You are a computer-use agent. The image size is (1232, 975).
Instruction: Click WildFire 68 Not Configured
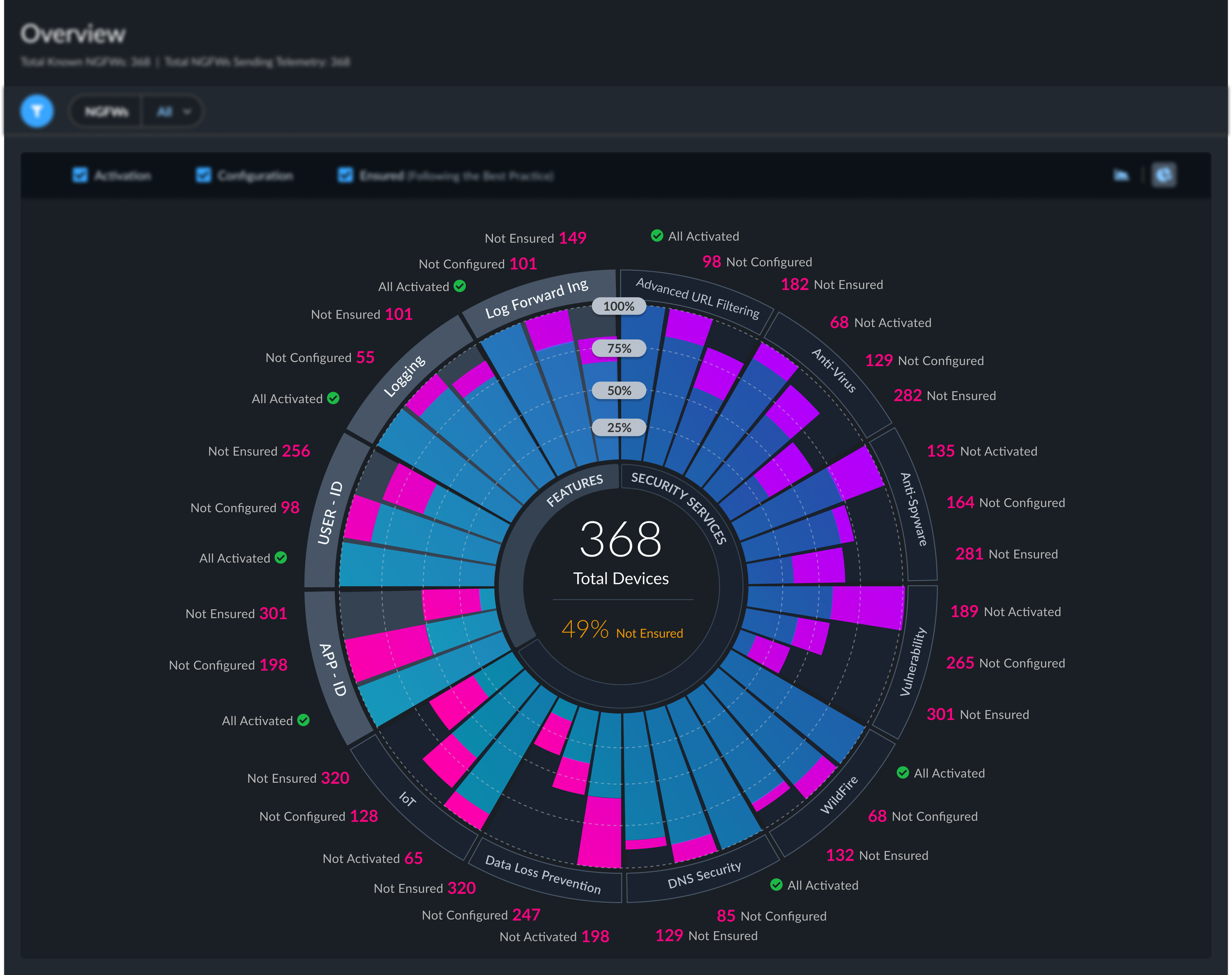923,816
